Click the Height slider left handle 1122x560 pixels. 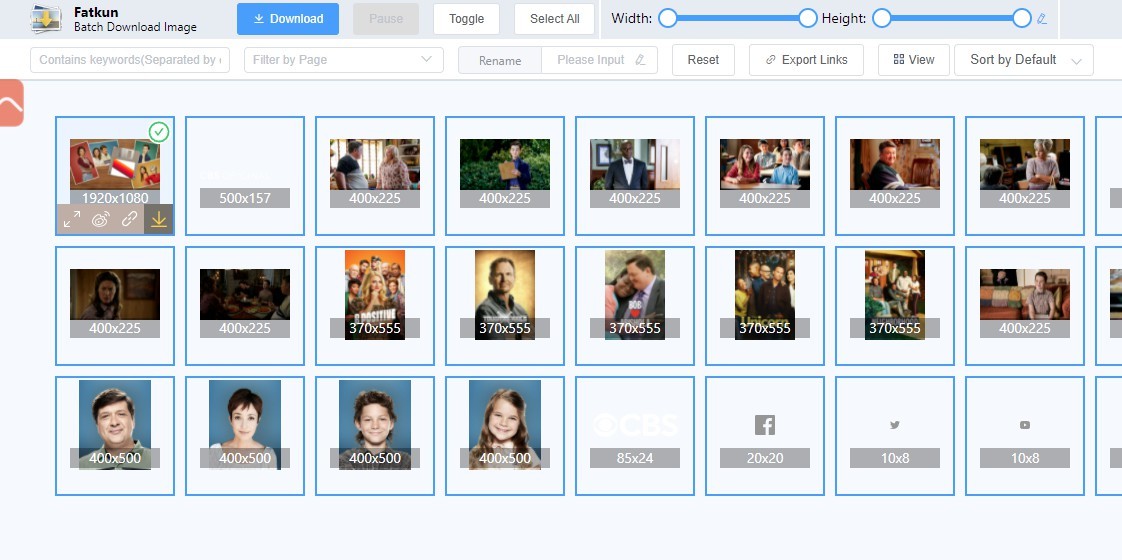point(882,19)
